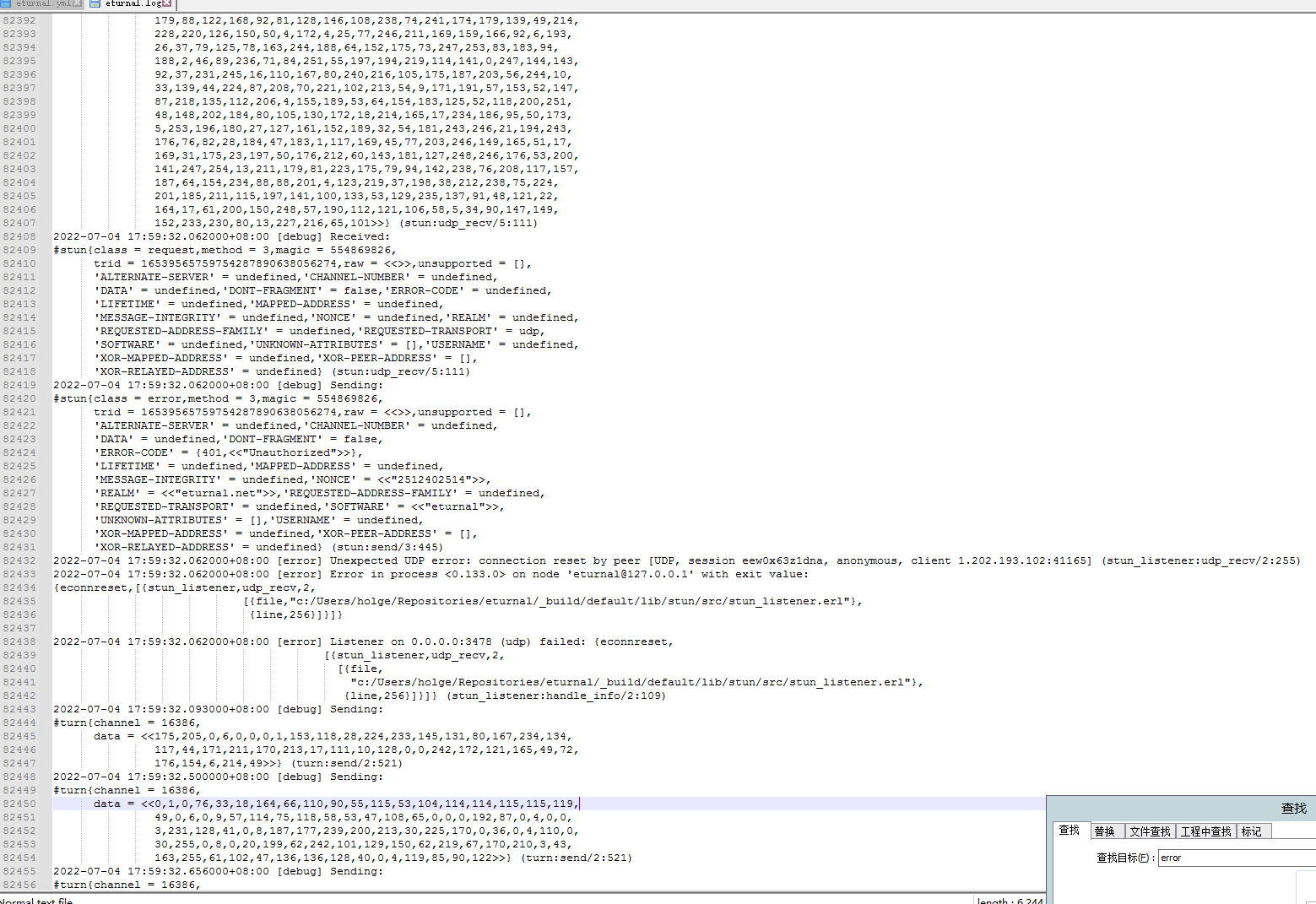Focus the 查找目标 field containing "error"
This screenshot has height=904, width=1316.
point(1237,858)
